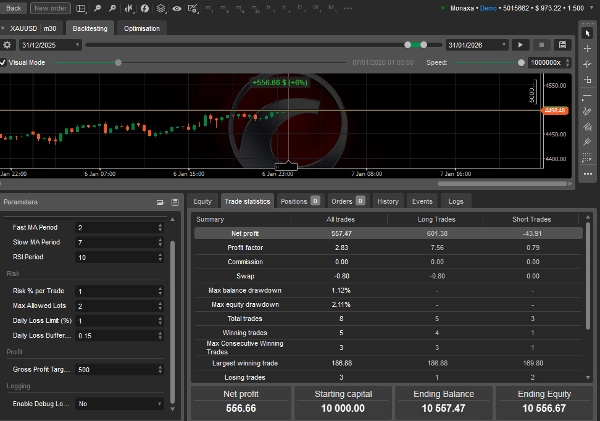Switch to the Optimisation tab
The height and width of the screenshot is (421, 600).
point(141,28)
